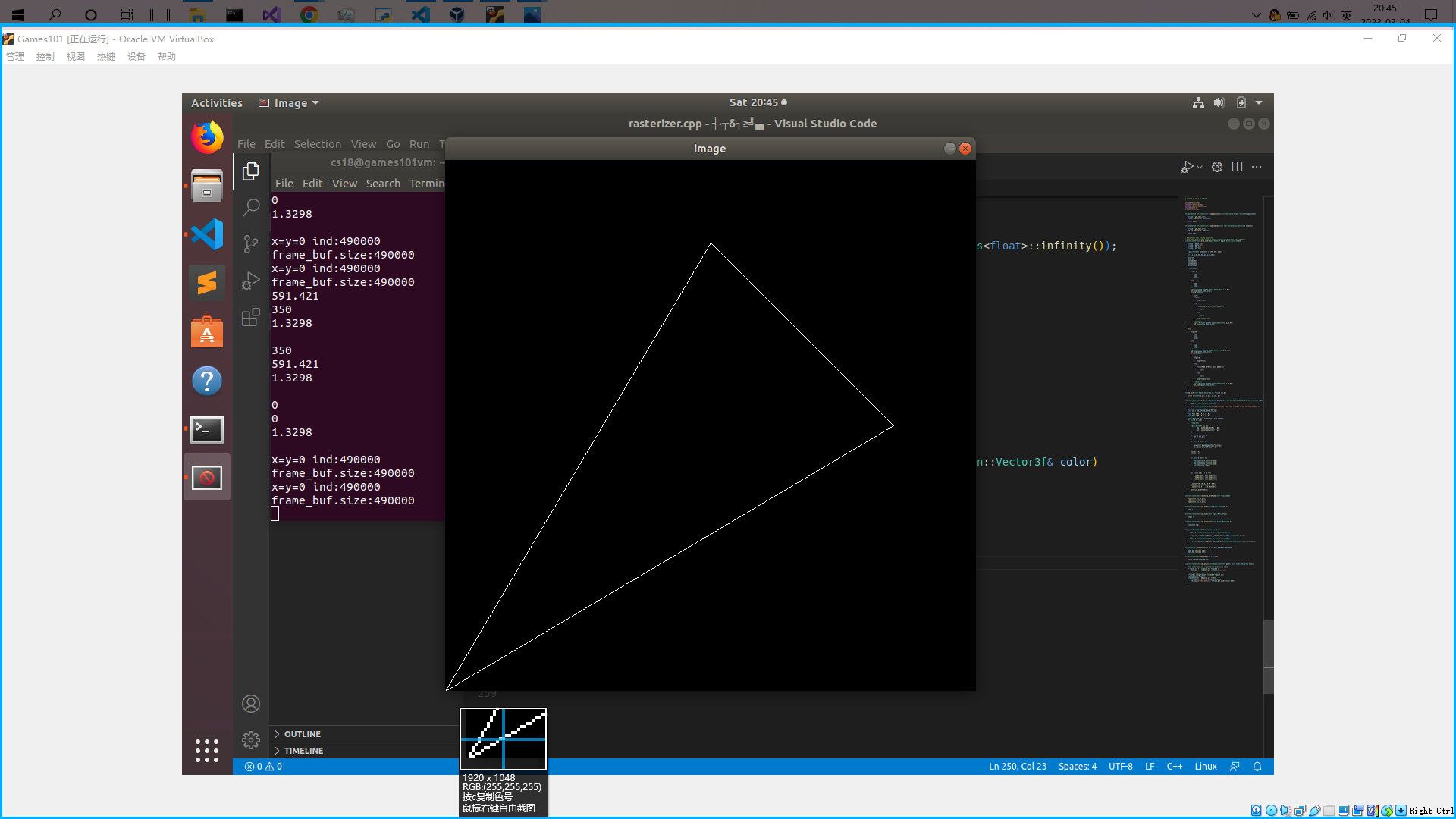Screen dimensions: 1456x819
Task: Click the Windows Start button
Action: point(18,14)
